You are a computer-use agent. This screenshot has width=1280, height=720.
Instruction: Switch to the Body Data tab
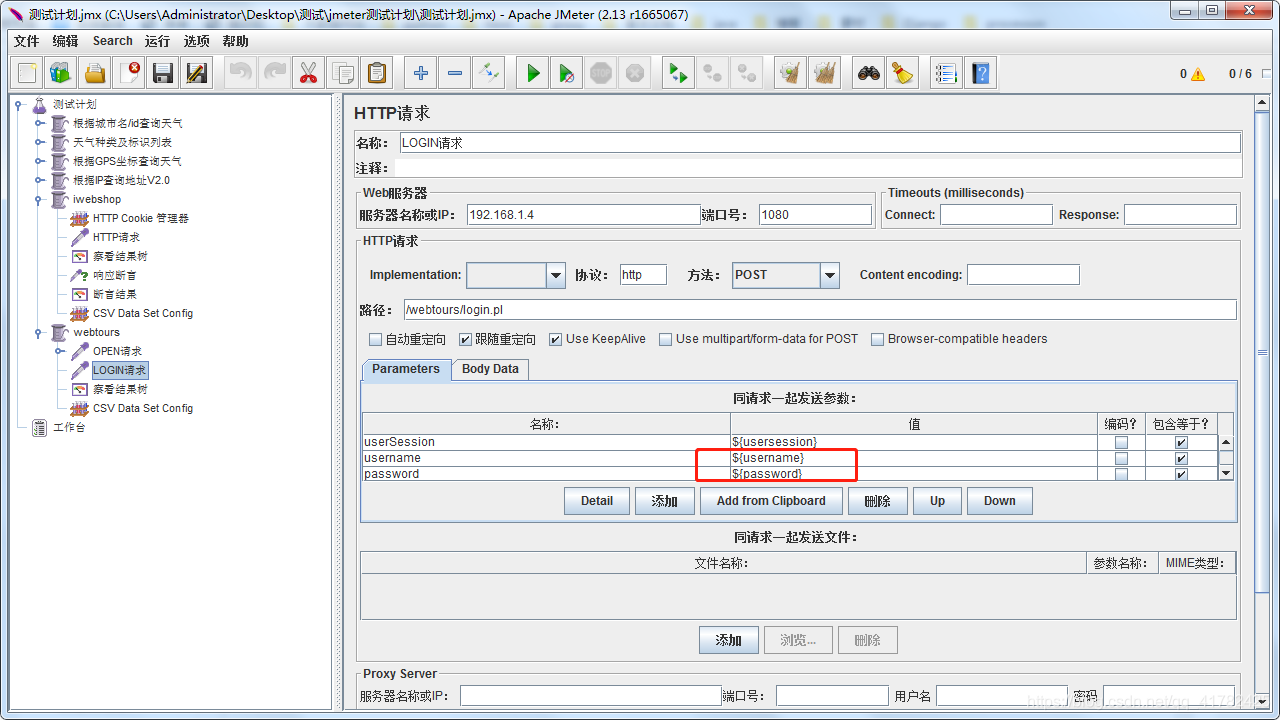coord(490,369)
